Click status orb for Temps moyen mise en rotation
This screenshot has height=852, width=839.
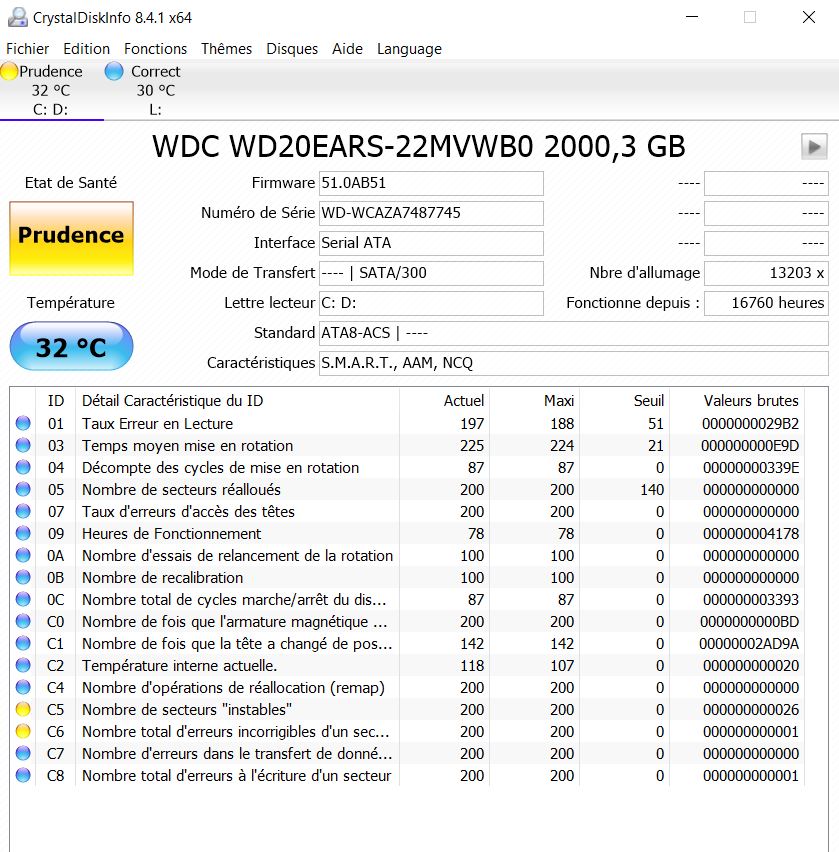coord(23,446)
